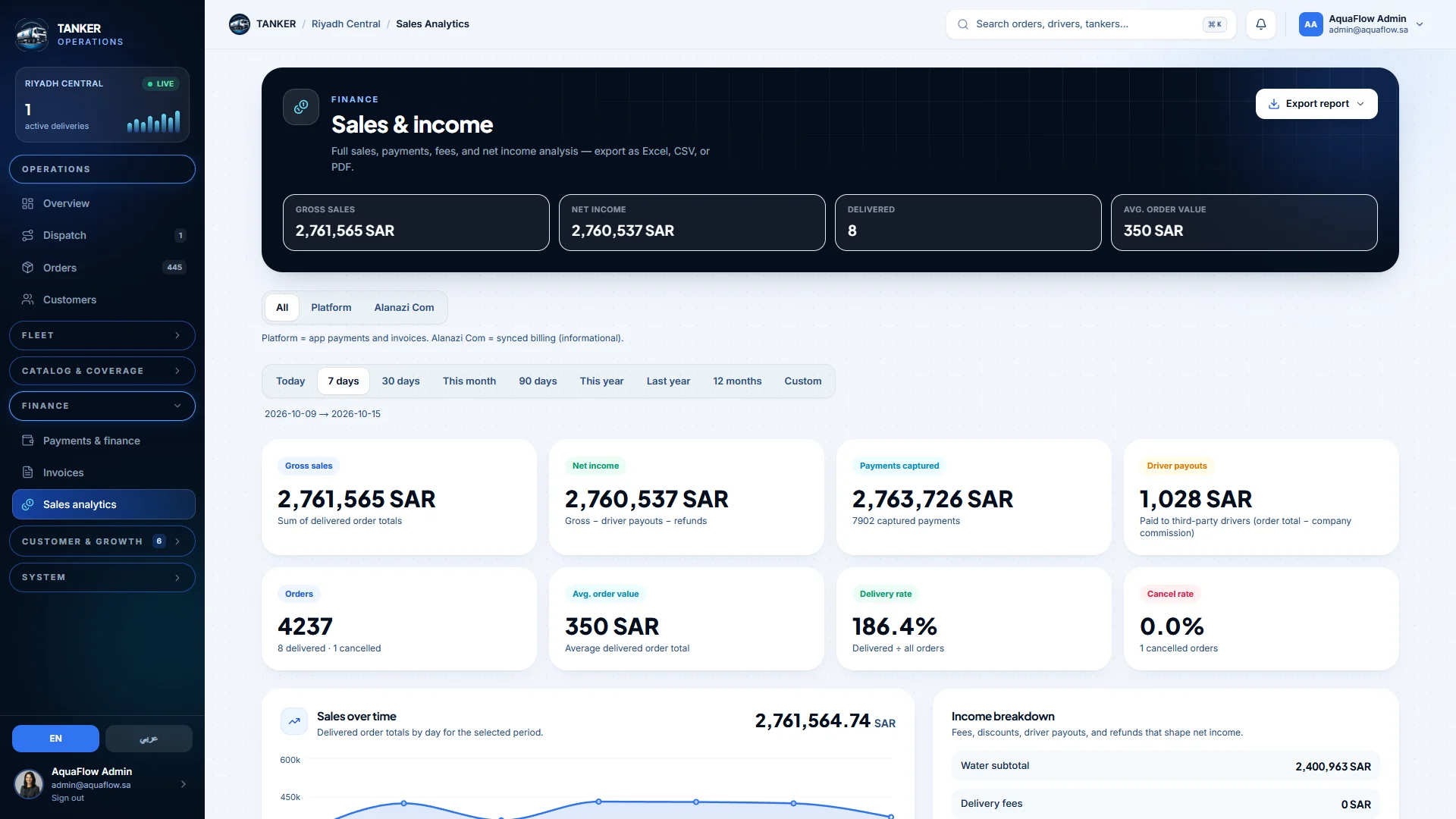Select the Alanazi Com source filter
This screenshot has height=819, width=1456.
pos(404,308)
